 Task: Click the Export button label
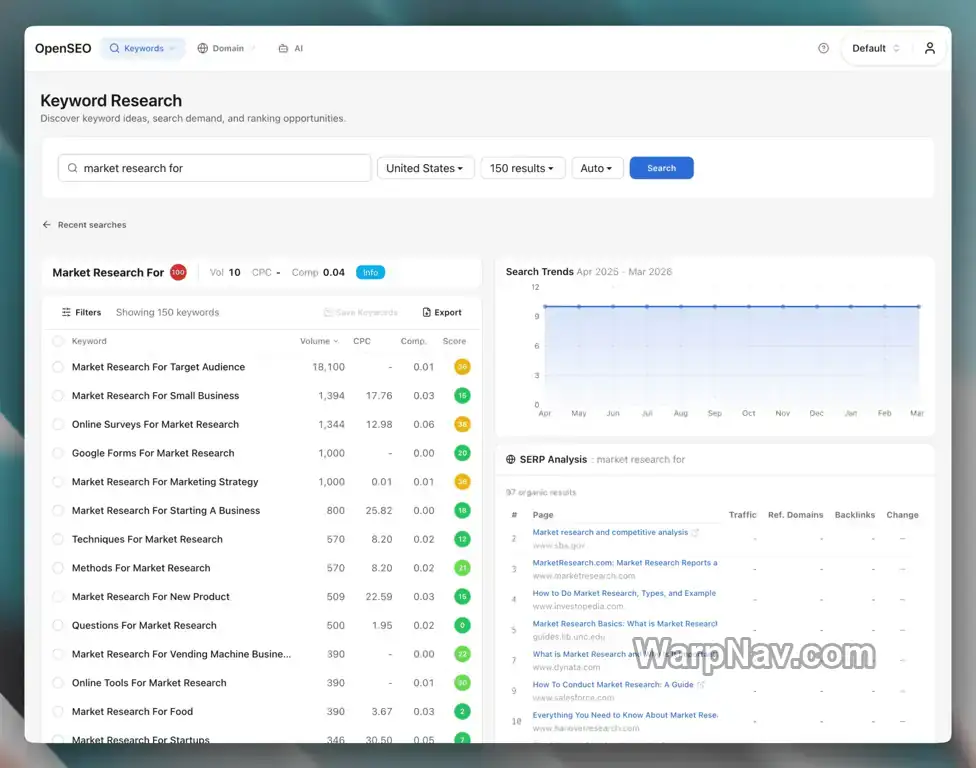[448, 312]
